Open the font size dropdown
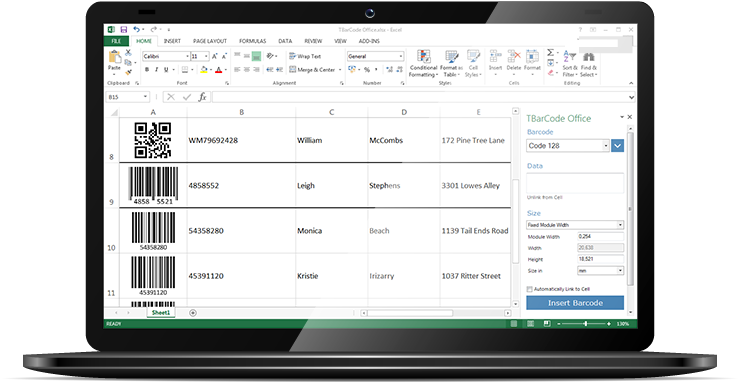The image size is (739, 382). click(x=206, y=56)
